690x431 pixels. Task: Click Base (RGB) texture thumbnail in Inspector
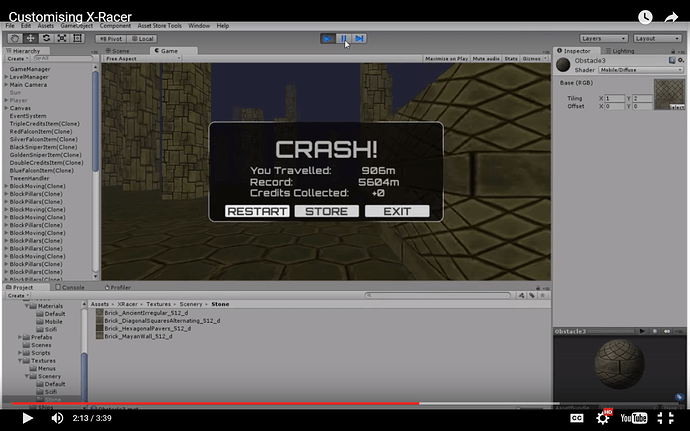point(669,94)
